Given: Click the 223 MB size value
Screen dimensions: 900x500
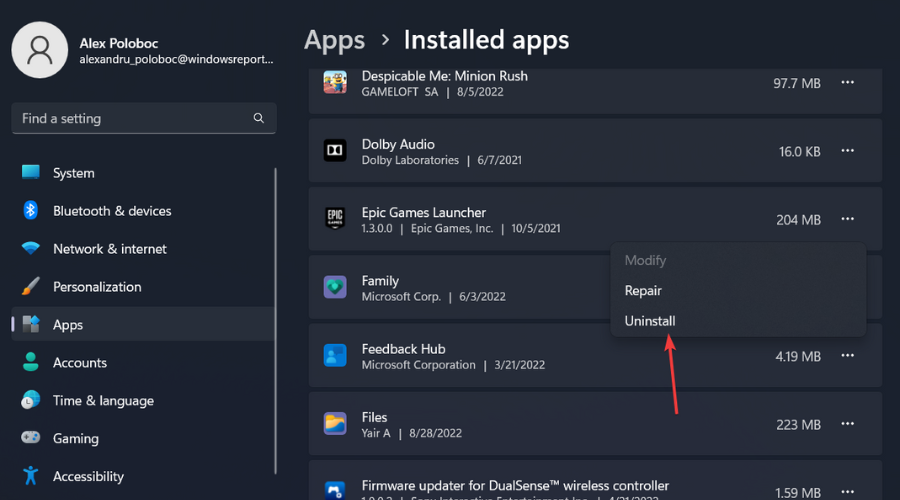Looking at the screenshot, I should [798, 425].
